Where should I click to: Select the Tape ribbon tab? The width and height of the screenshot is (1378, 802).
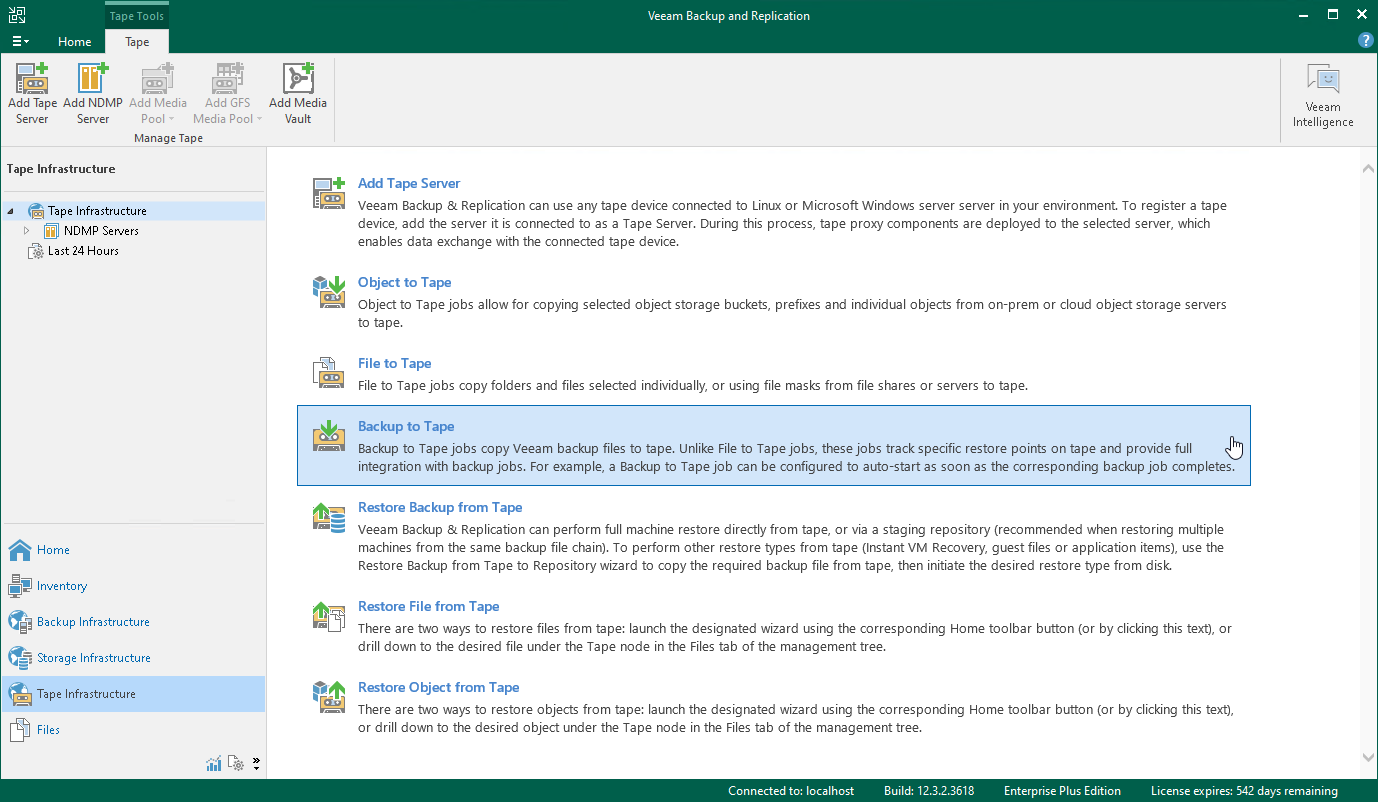pyautogui.click(x=137, y=42)
